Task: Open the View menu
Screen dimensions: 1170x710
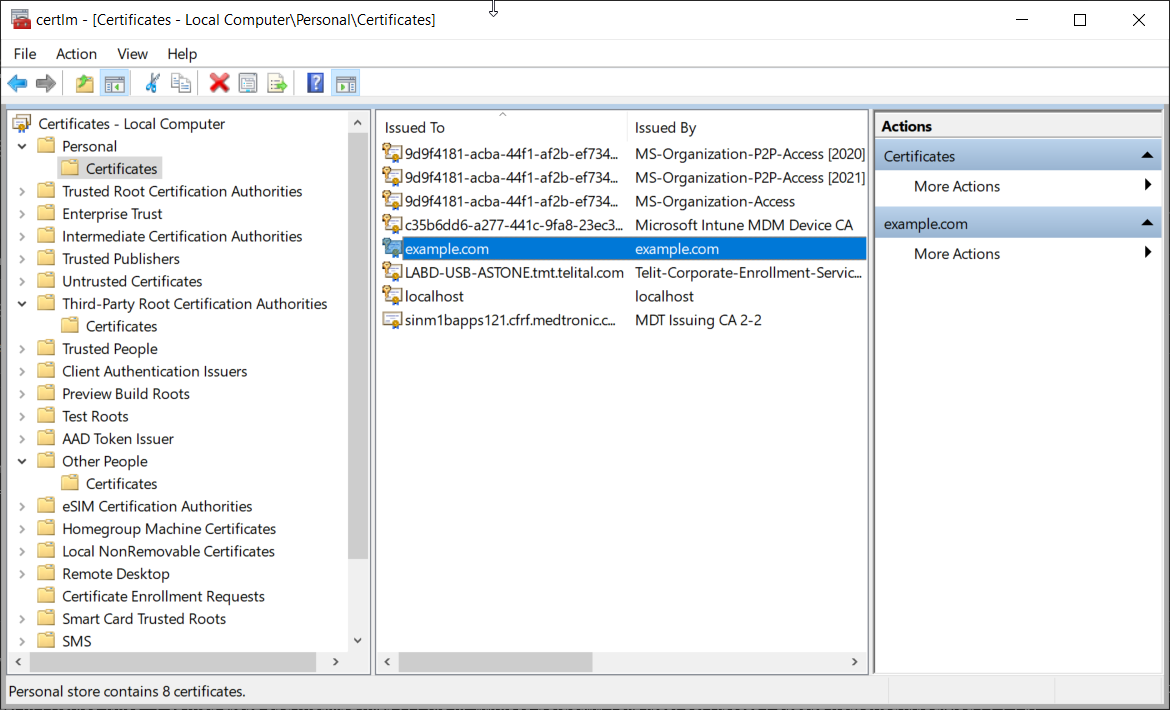Action: (132, 54)
